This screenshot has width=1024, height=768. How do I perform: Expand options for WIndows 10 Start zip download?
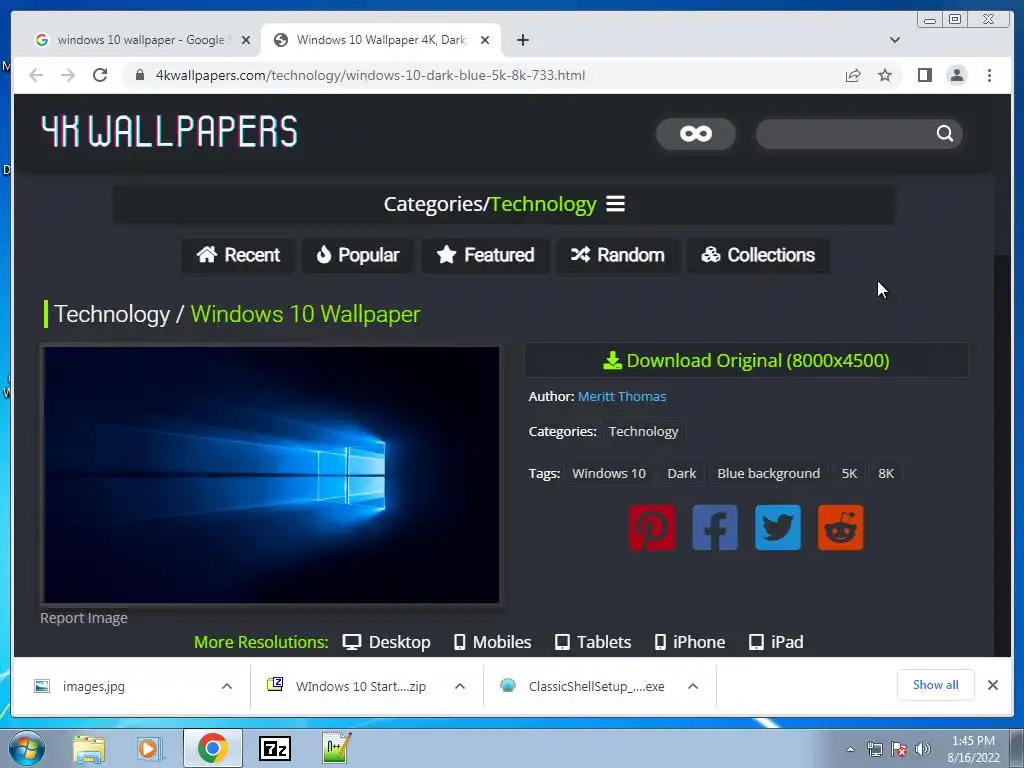coord(460,686)
